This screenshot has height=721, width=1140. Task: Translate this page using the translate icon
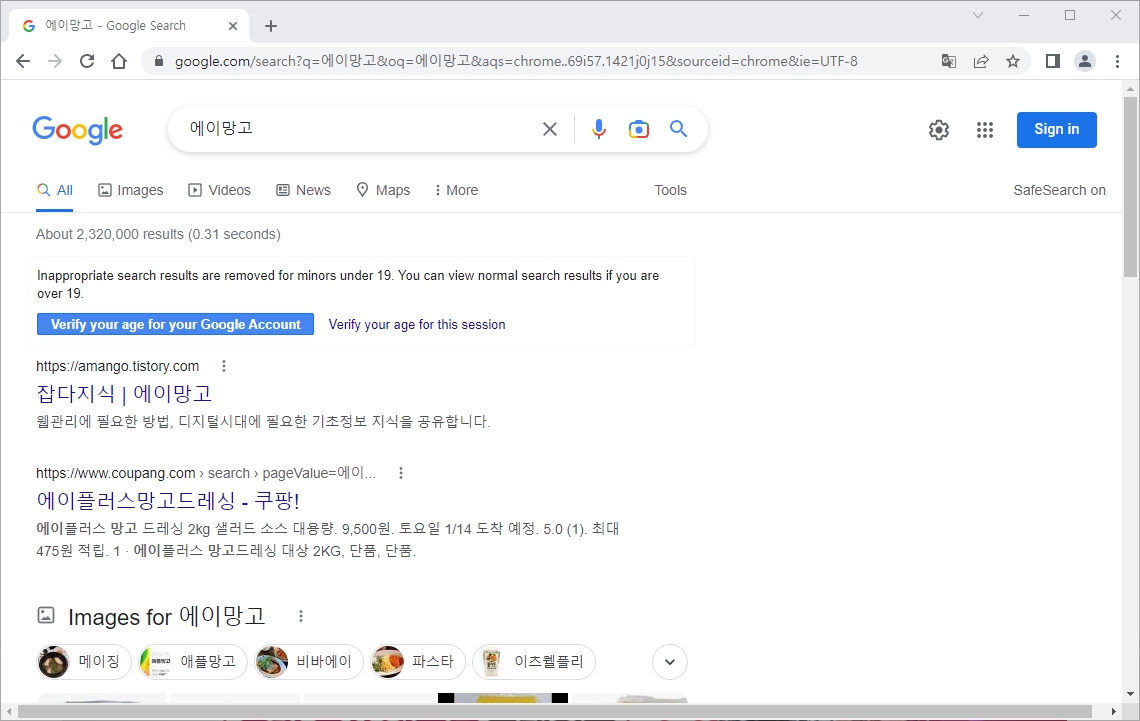pyautogui.click(x=949, y=61)
